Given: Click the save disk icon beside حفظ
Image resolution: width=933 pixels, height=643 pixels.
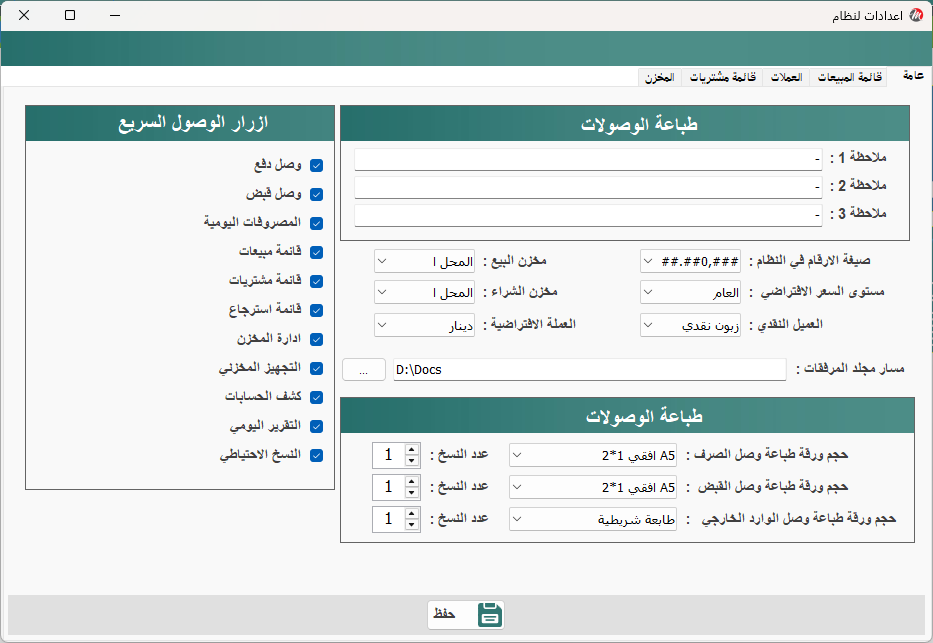Looking at the screenshot, I should [x=490, y=614].
